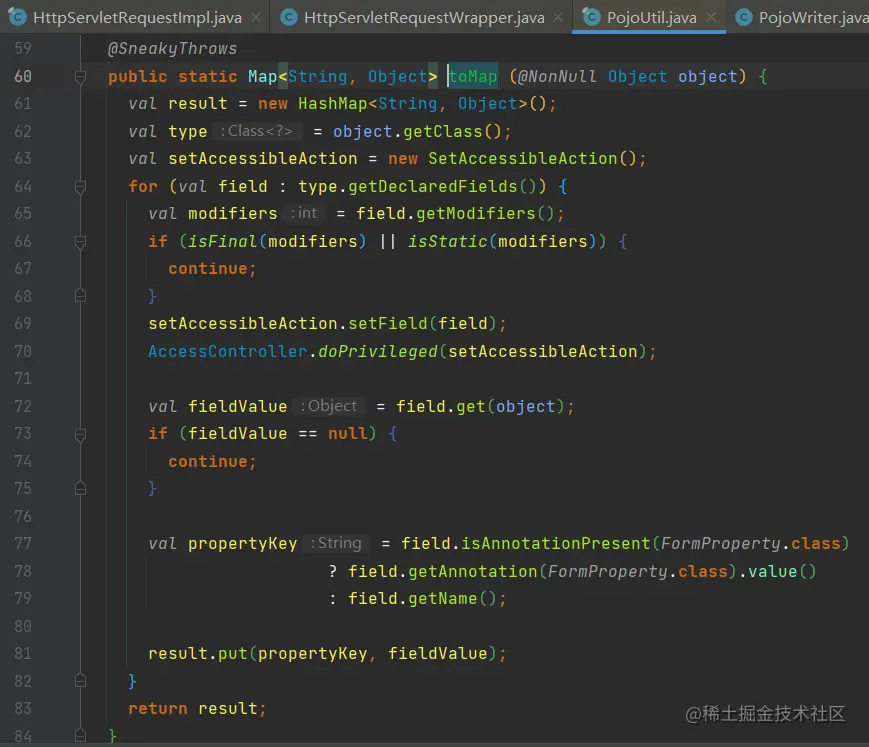
Task: Collapse the toMap method at line 60
Action: click(80, 76)
